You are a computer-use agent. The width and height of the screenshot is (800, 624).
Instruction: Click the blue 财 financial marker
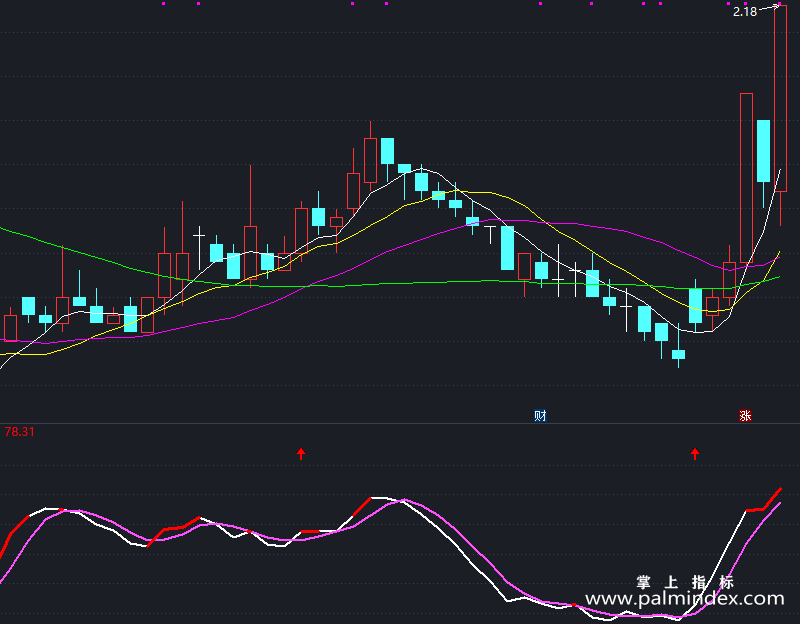[x=540, y=416]
